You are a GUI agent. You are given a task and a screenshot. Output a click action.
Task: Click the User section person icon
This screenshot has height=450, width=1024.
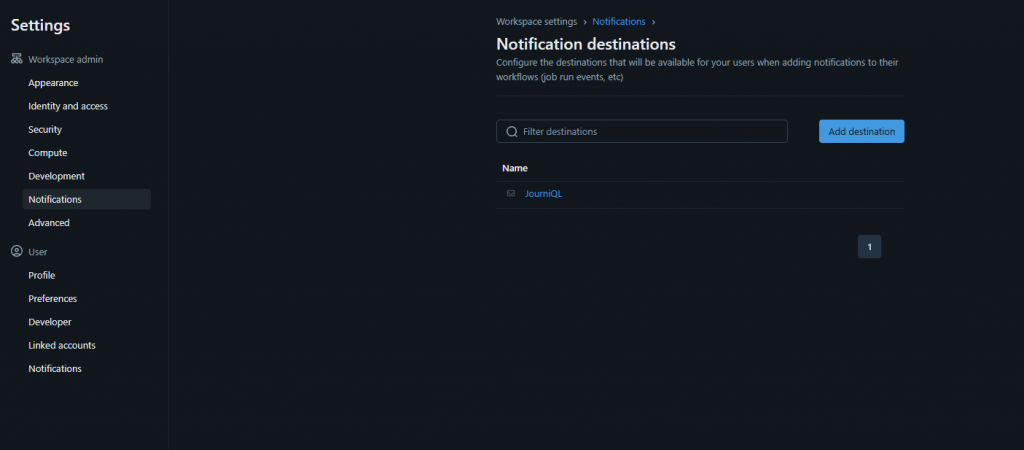click(x=16, y=252)
